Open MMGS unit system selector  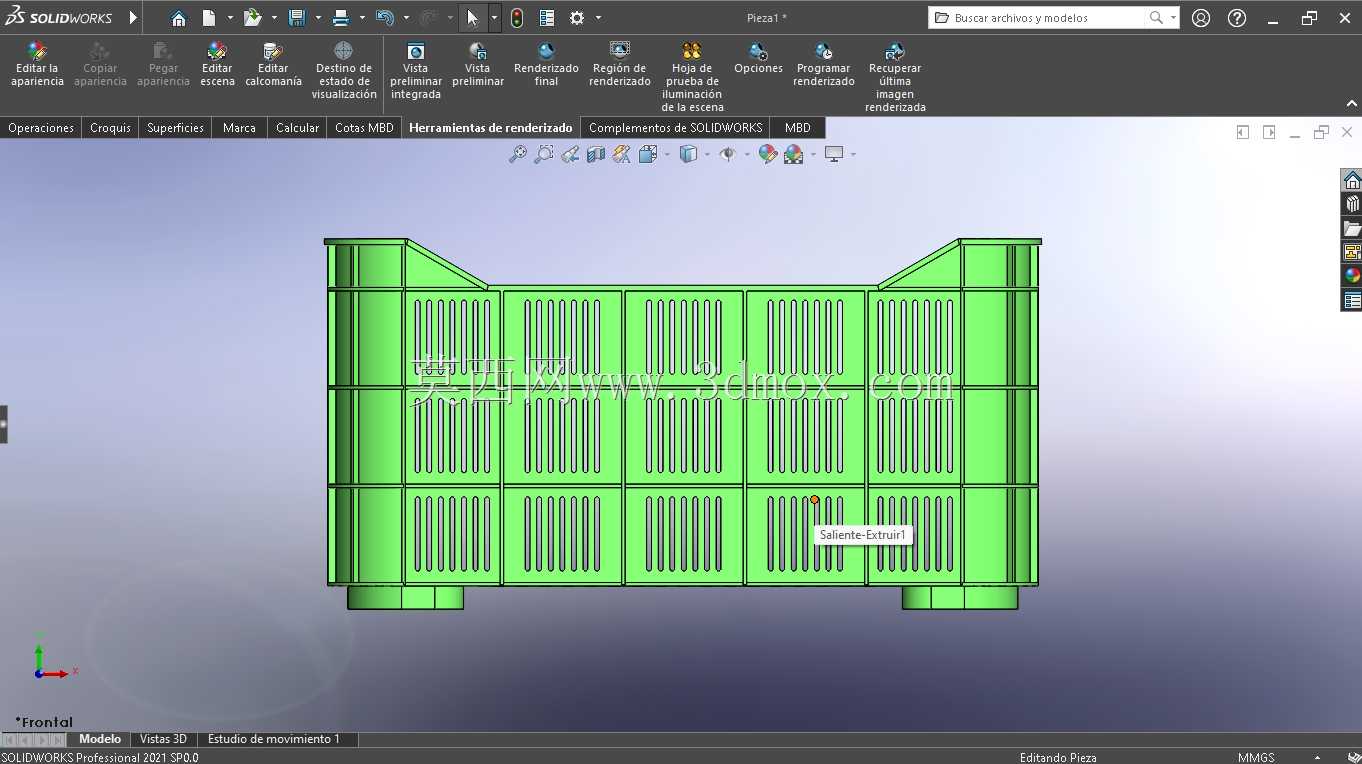pyautogui.click(x=1256, y=757)
